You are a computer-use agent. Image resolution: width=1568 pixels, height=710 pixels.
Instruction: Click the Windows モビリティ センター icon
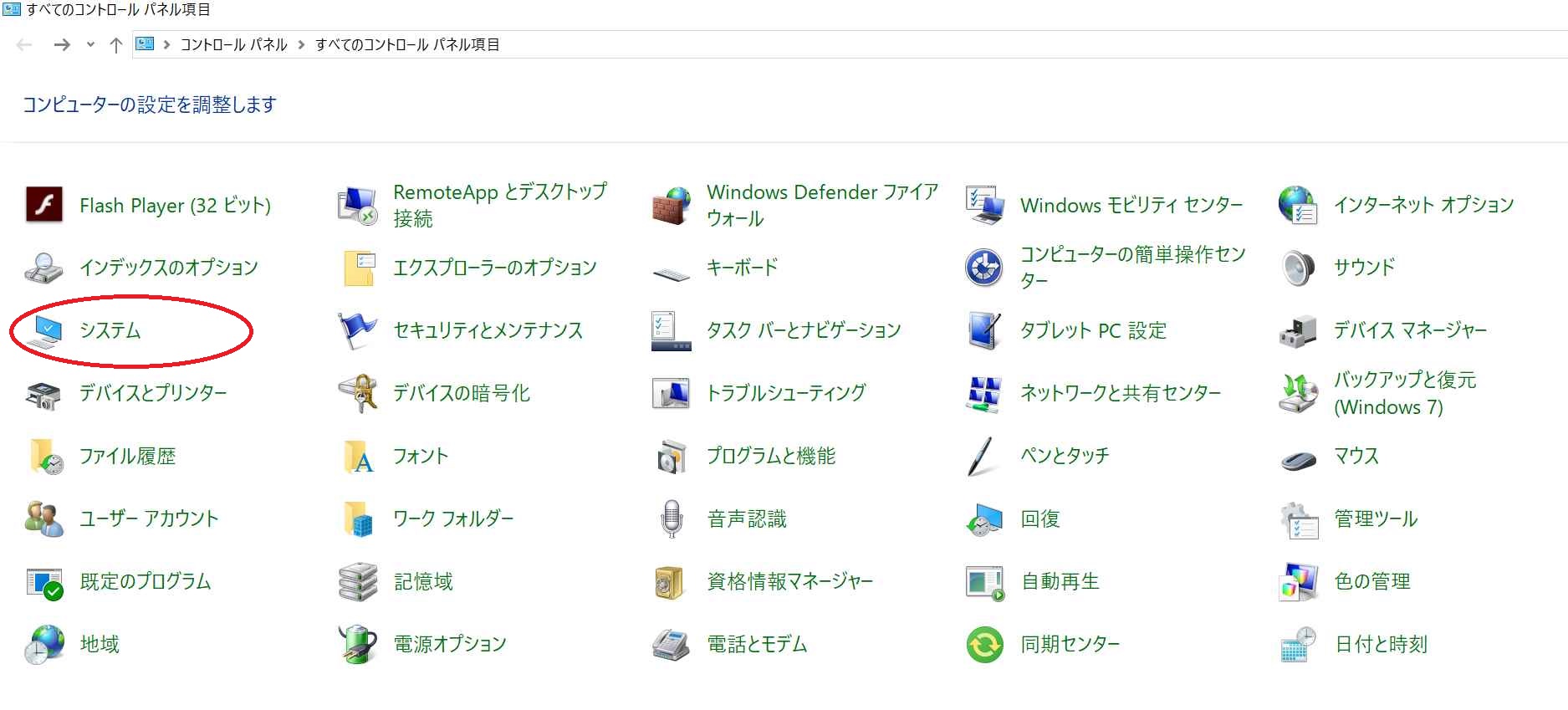pyautogui.click(x=984, y=205)
